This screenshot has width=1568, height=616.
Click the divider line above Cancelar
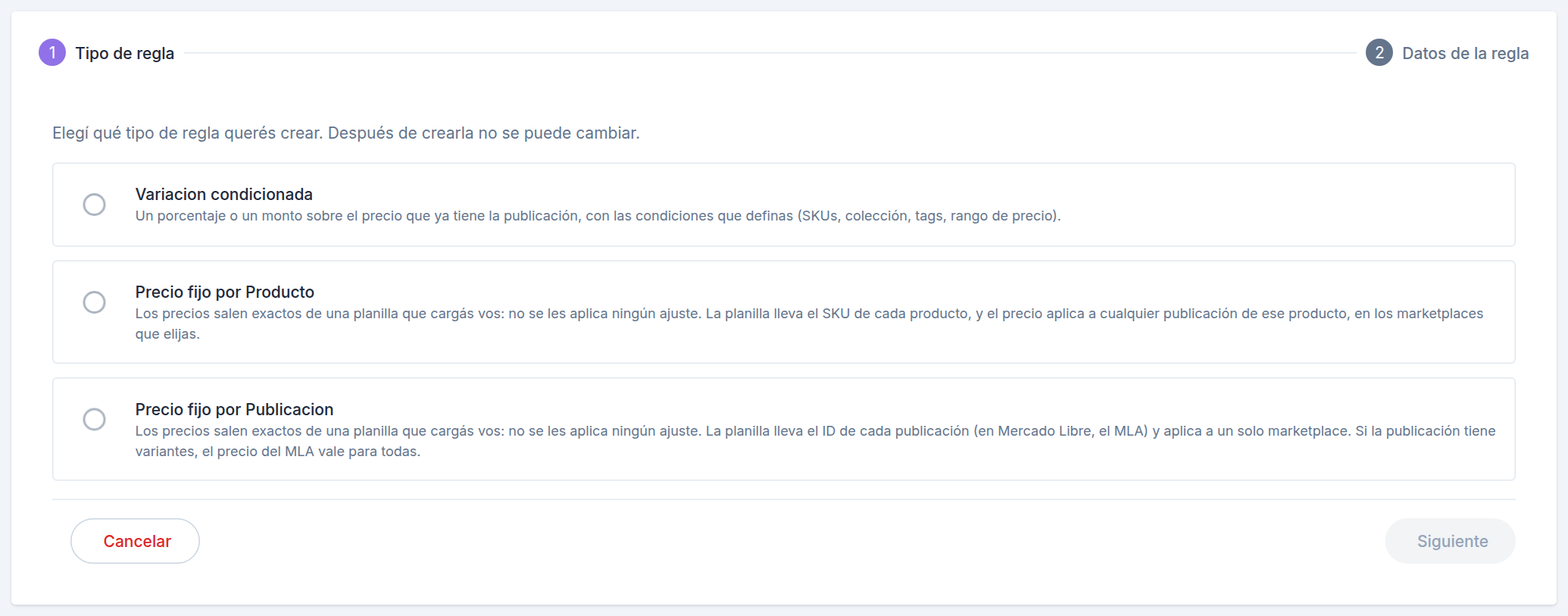(783, 499)
